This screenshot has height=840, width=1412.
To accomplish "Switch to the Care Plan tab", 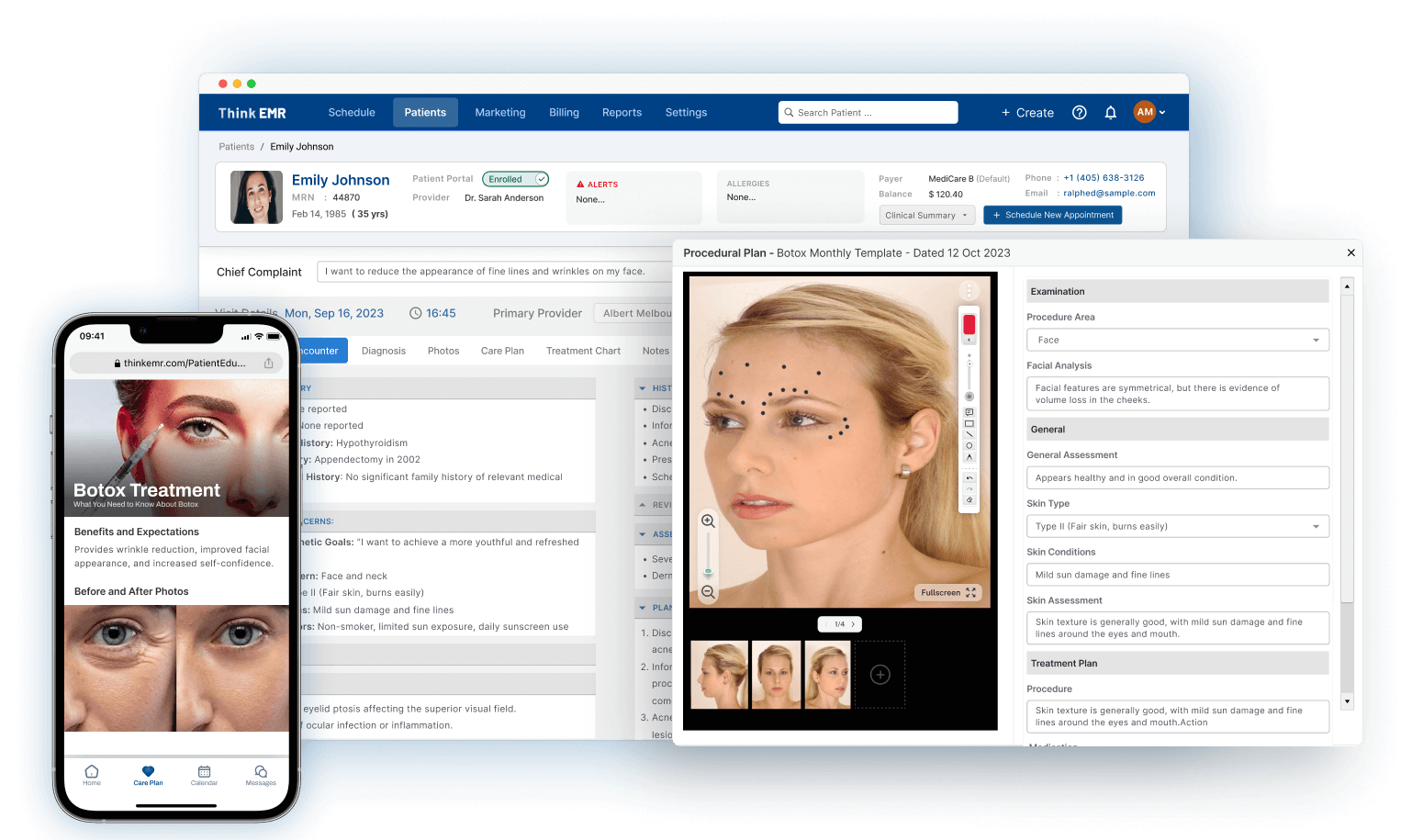I will 502,351.
